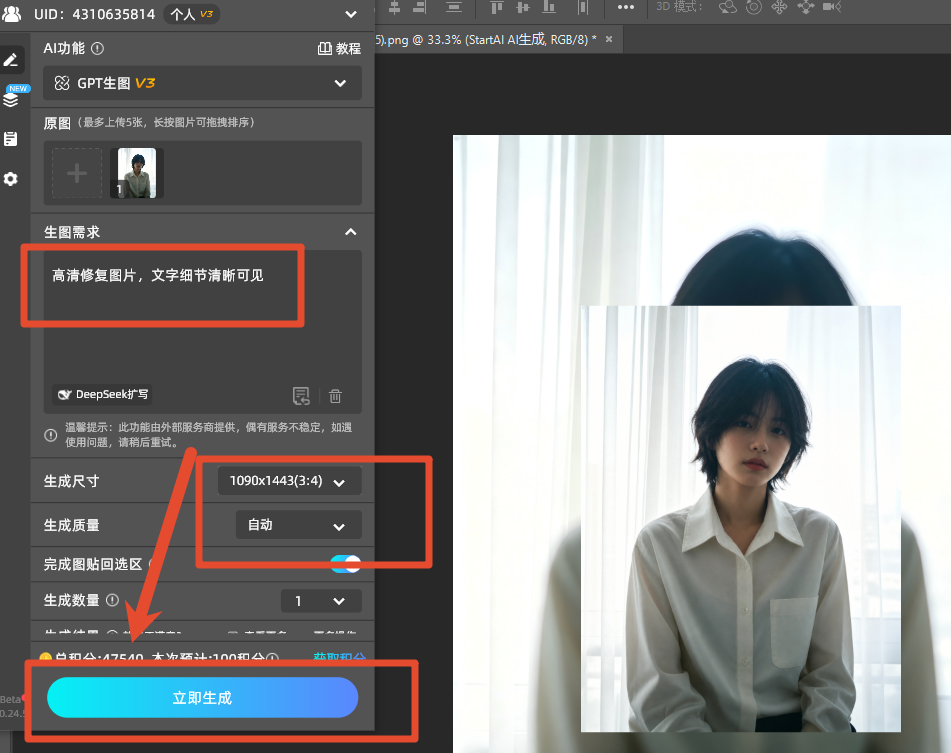
Task: Open the gear settings in the sidebar
Action: (x=10, y=179)
